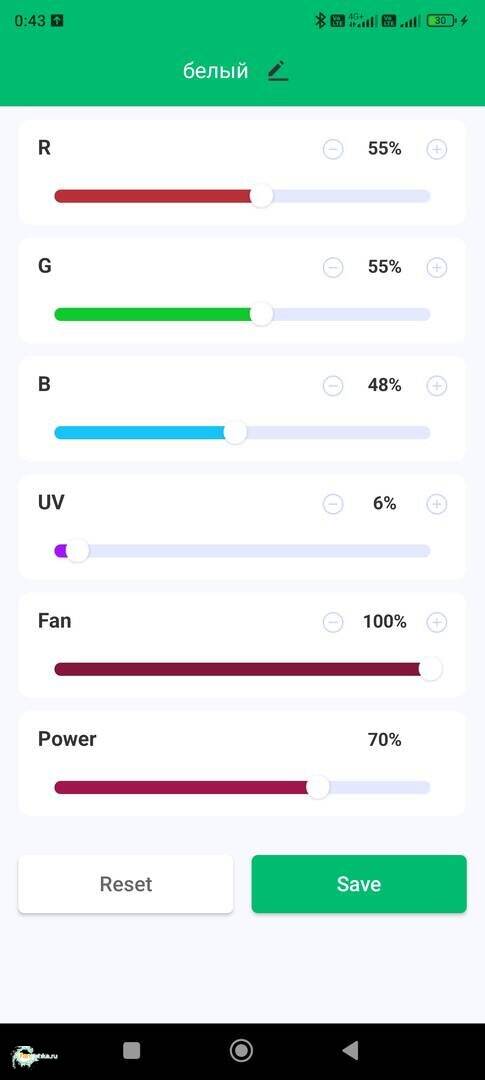Viewport: 485px width, 1080px height.
Task: Tap the Android back navigation arrow
Action: (x=351, y=1050)
